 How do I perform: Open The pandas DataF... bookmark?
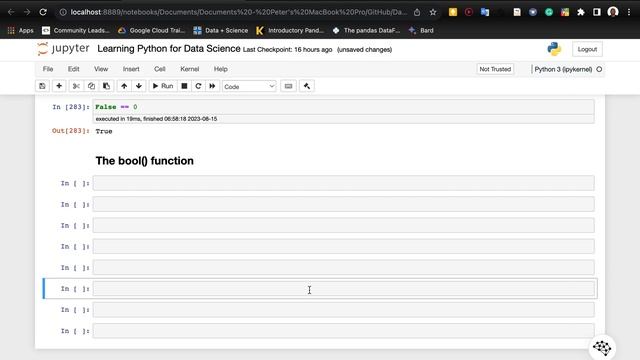[366, 30]
